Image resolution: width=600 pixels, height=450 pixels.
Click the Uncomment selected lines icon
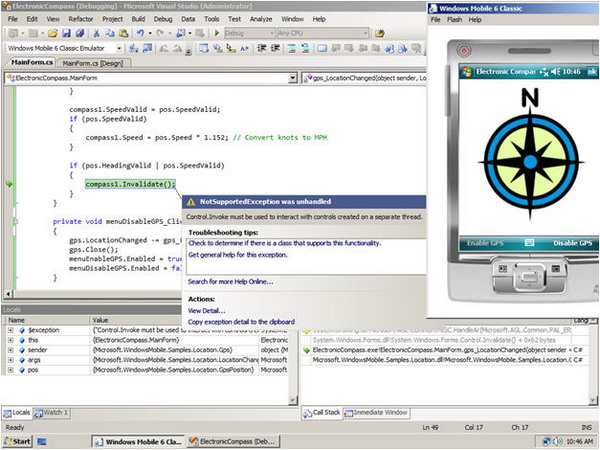point(305,48)
